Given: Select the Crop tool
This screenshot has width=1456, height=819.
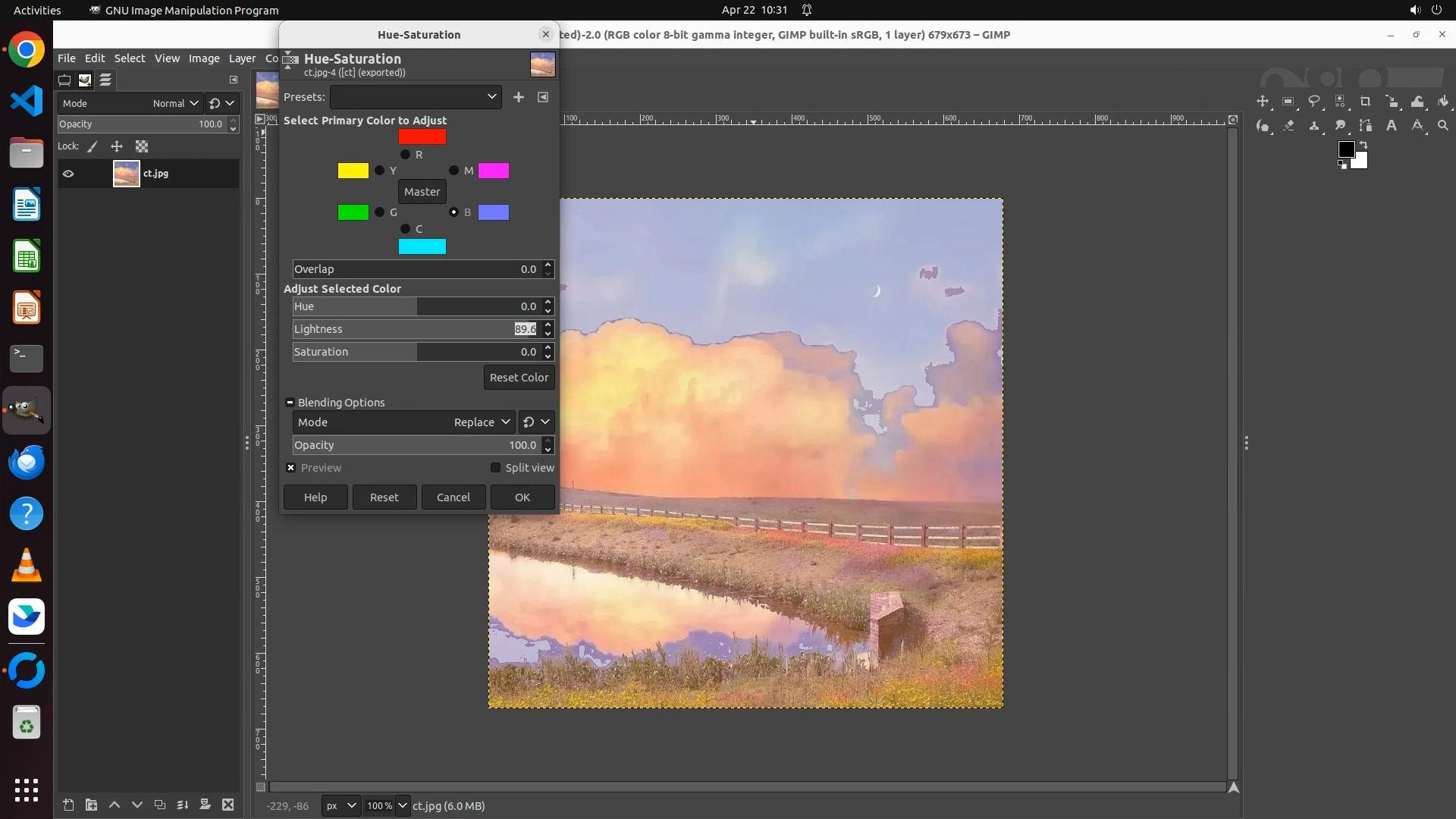Looking at the screenshot, I should [1366, 102].
